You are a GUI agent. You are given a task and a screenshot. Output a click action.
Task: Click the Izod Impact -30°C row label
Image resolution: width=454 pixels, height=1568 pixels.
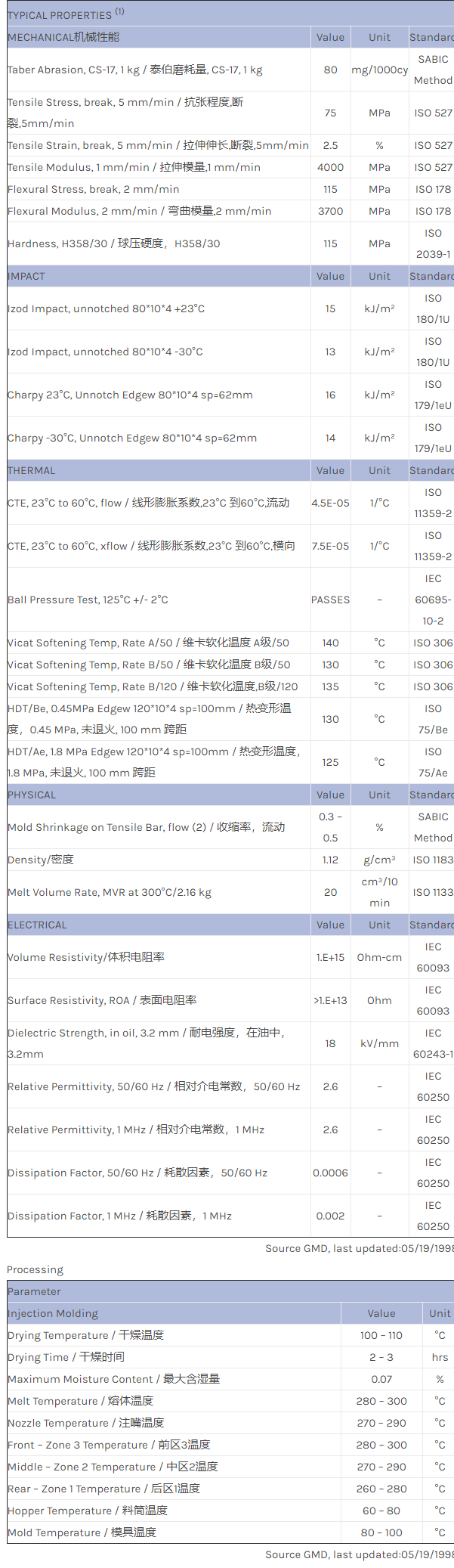(105, 352)
